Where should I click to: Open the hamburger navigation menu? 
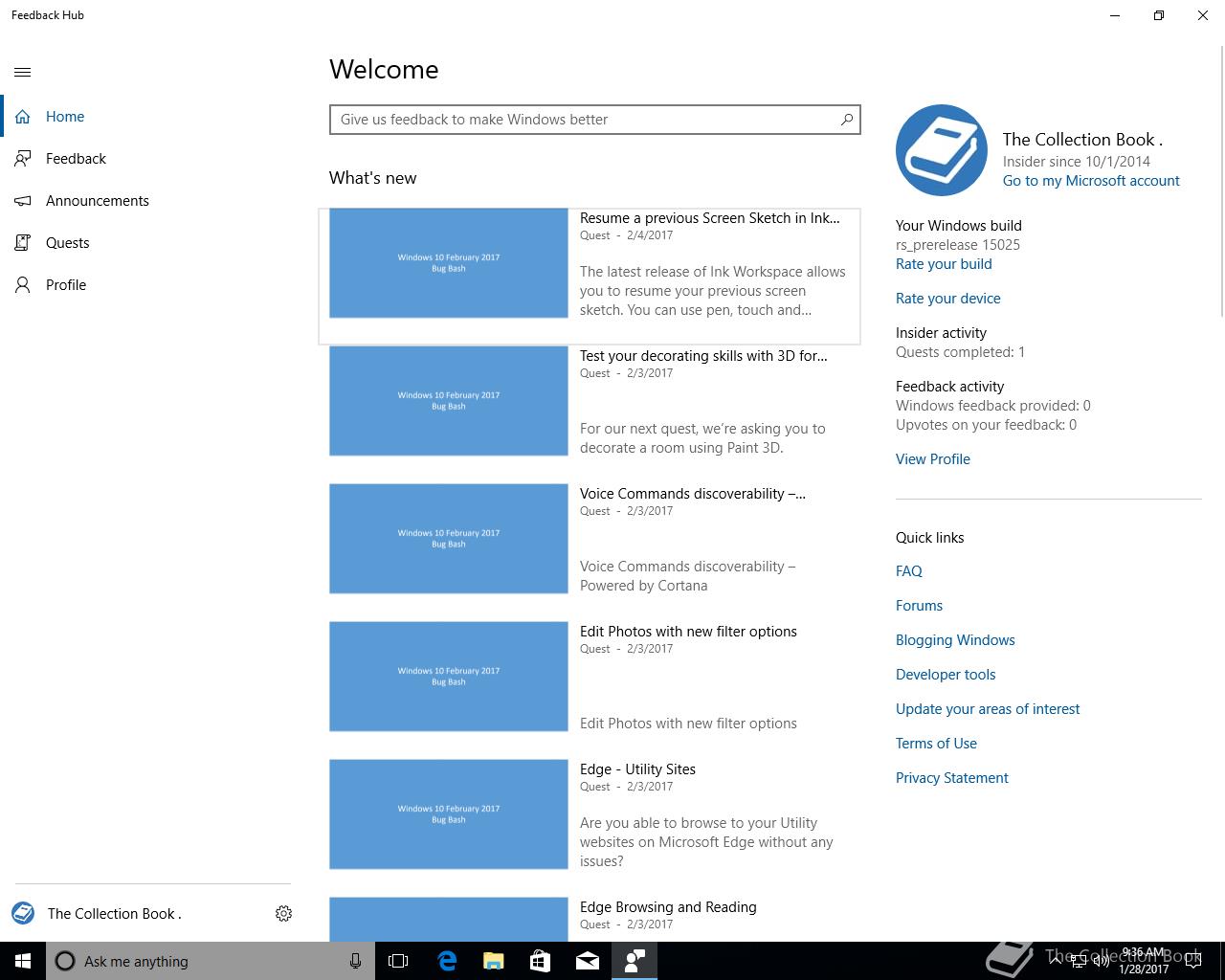click(23, 72)
